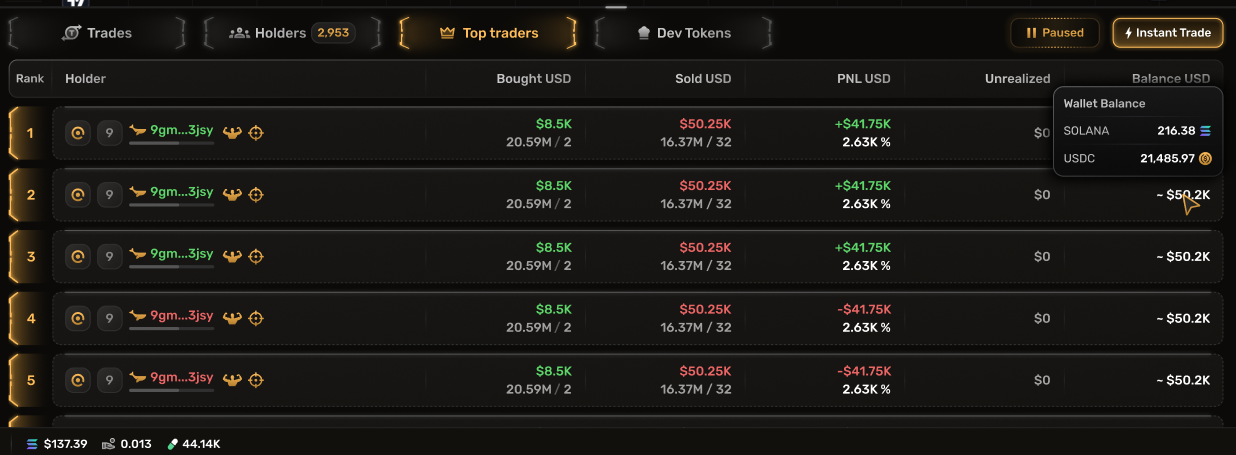Open wallet 9gm...3jsy in rank 2 row
1236x455 pixels.
point(181,191)
